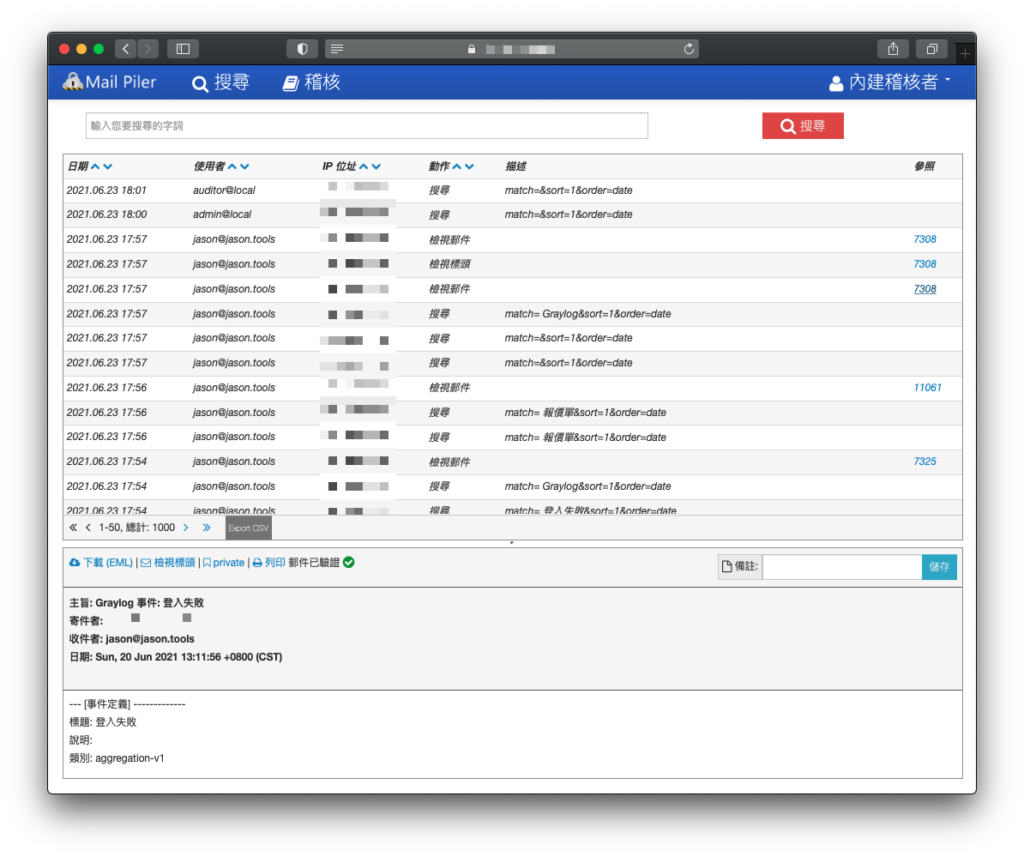This screenshot has height=857, width=1024.
Task: Mark message with private link
Action: pyautogui.click(x=223, y=562)
